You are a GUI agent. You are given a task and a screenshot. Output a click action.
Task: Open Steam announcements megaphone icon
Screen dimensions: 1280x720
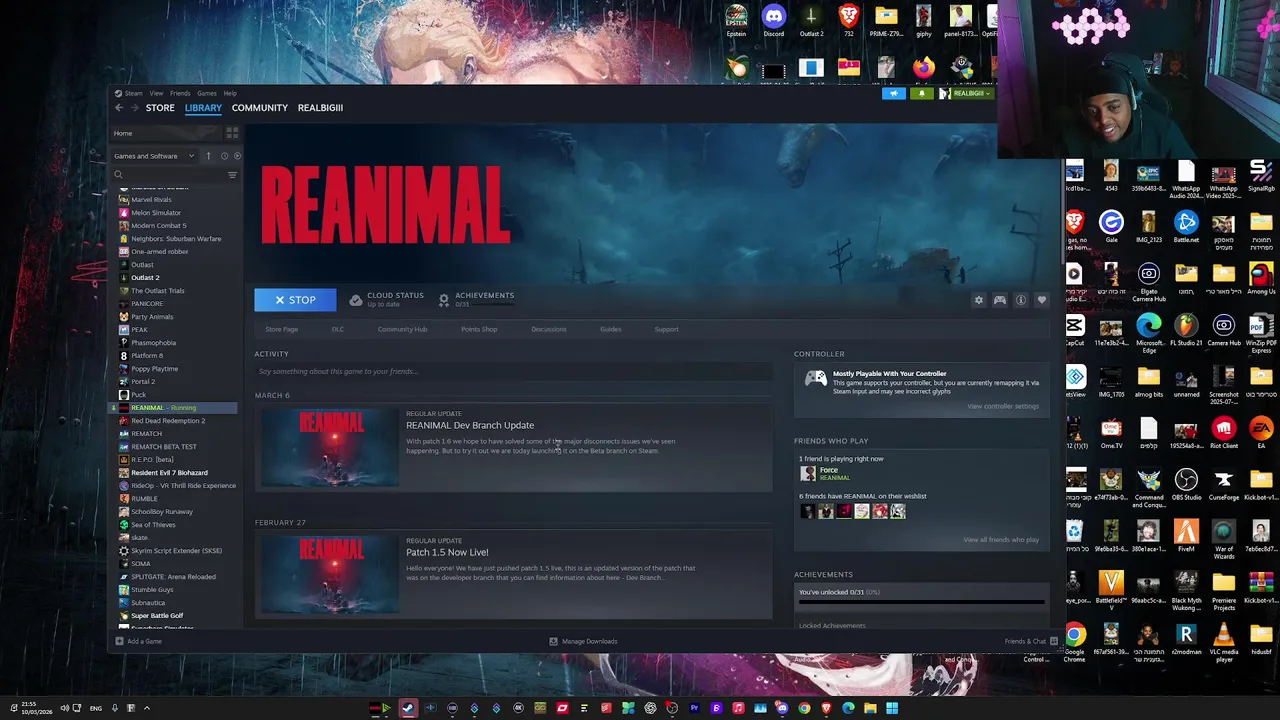894,93
